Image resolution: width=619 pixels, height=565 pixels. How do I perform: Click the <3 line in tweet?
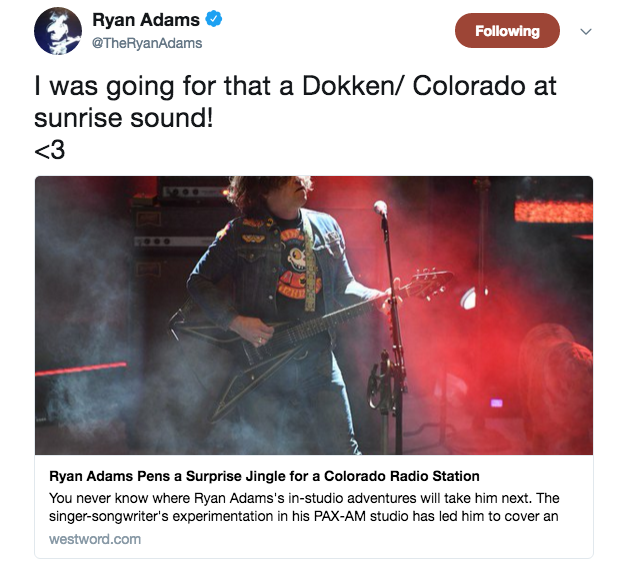pyautogui.click(x=50, y=150)
